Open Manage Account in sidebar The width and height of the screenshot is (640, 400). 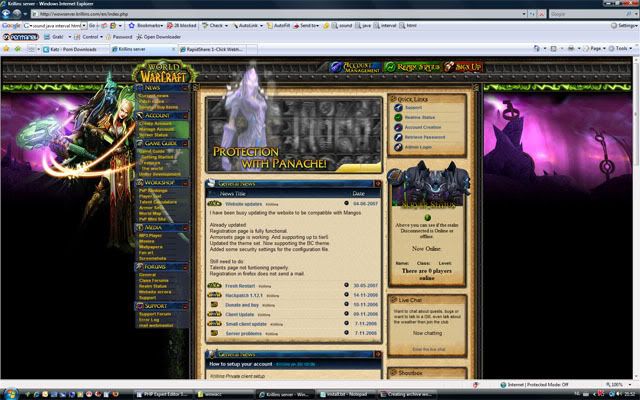tap(157, 129)
